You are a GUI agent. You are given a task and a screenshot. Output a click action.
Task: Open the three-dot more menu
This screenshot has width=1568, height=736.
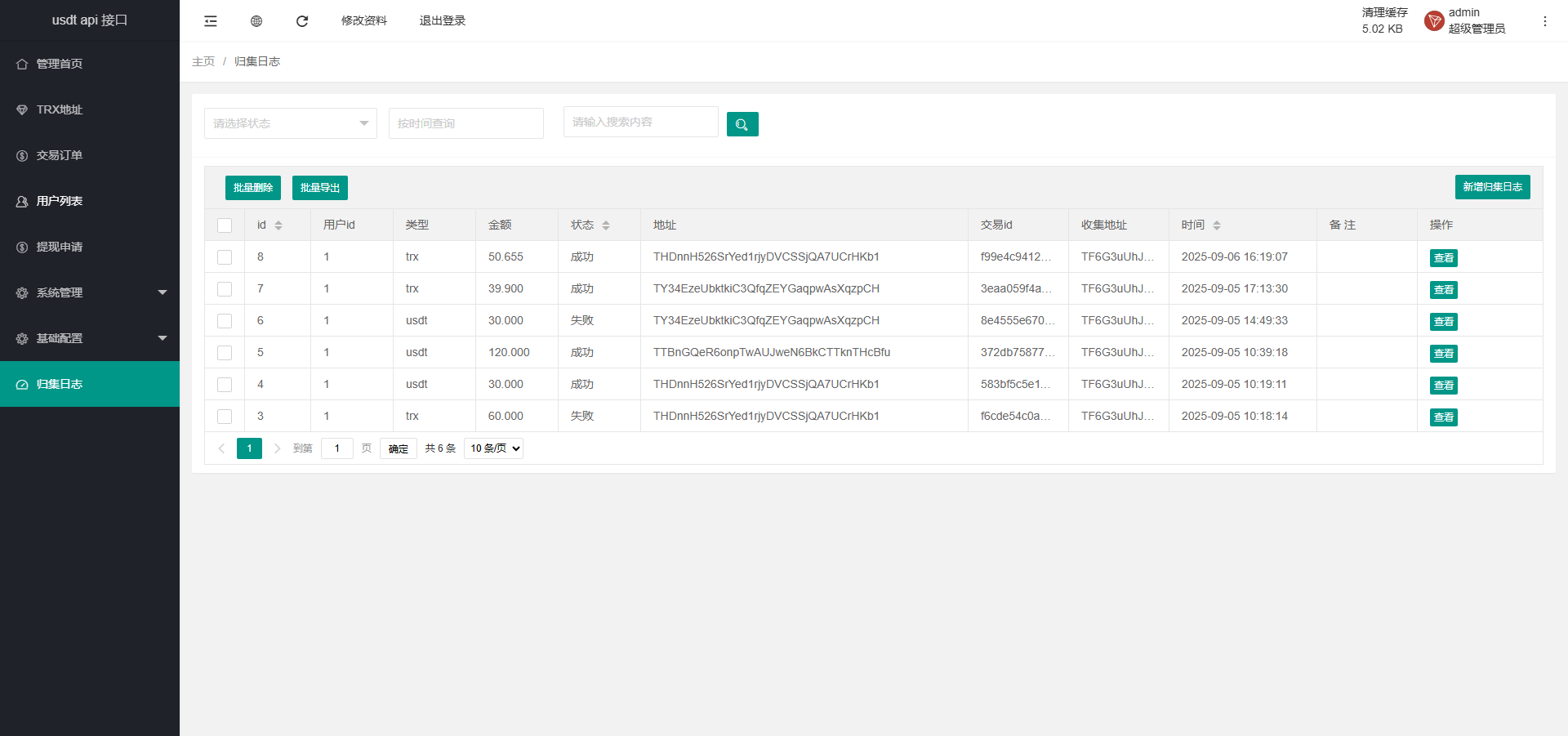tap(1544, 21)
